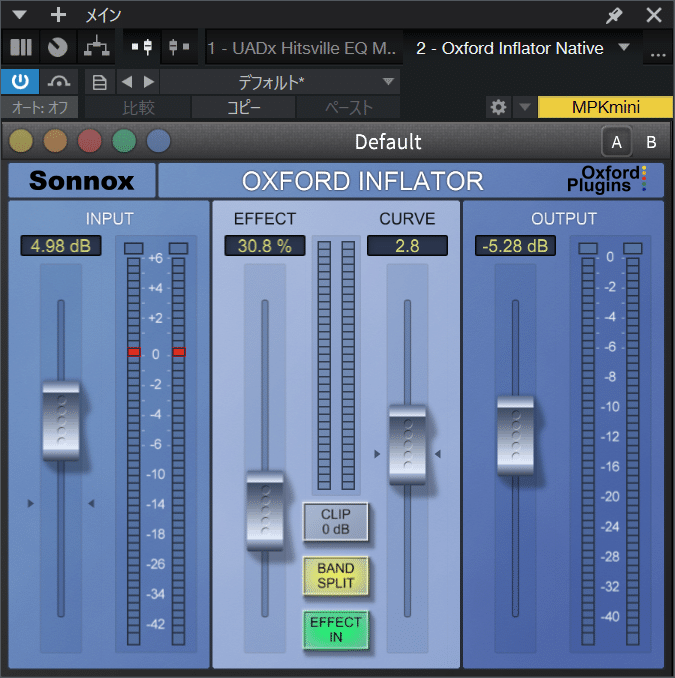The width and height of the screenshot is (675, 678).
Task: Click the curve value 2.8 field
Action: click(407, 246)
